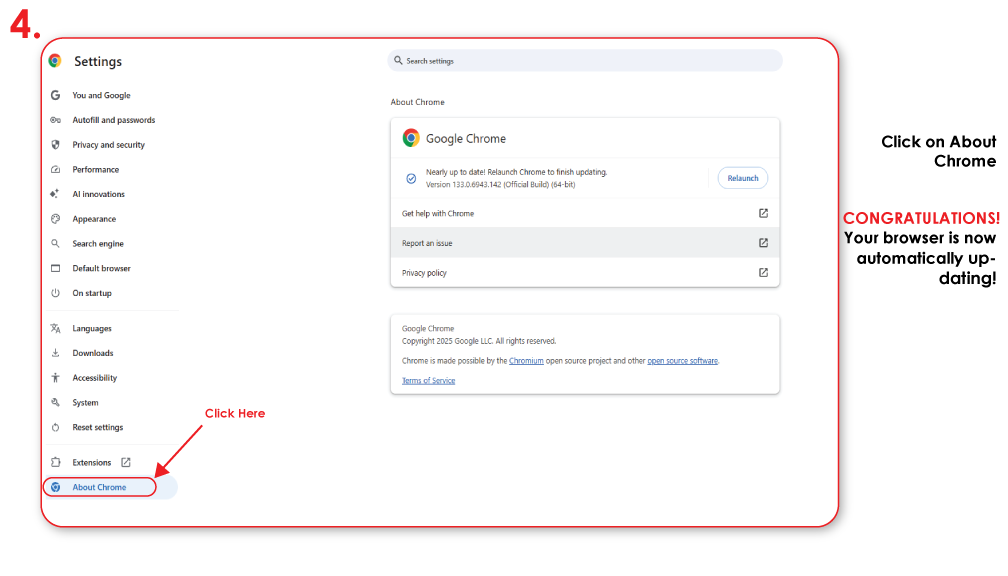Image resolution: width=1008 pixels, height=576 pixels.
Task: Click the Settings title text
Action: [98, 62]
